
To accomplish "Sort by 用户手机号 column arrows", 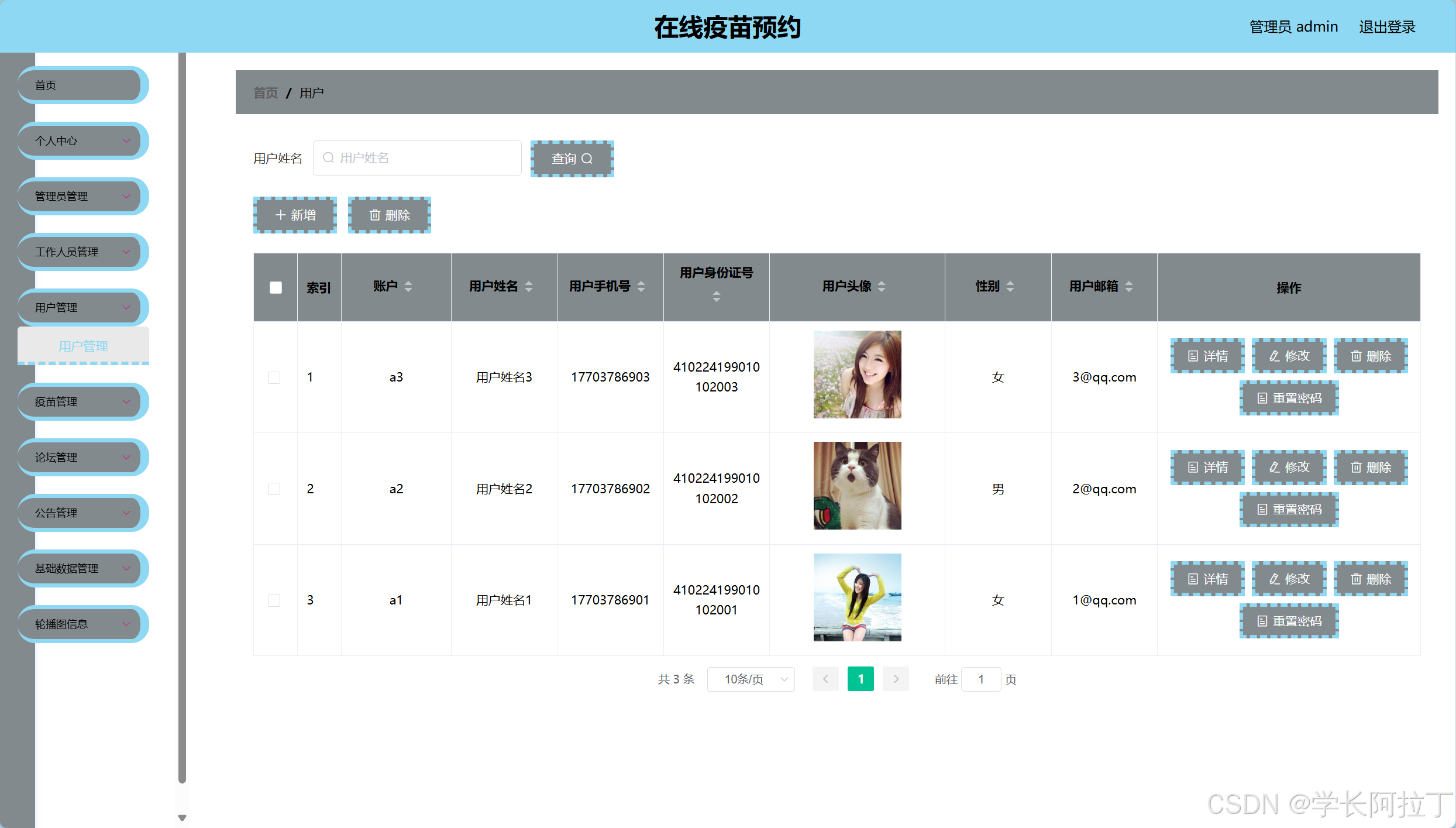I will [x=641, y=287].
